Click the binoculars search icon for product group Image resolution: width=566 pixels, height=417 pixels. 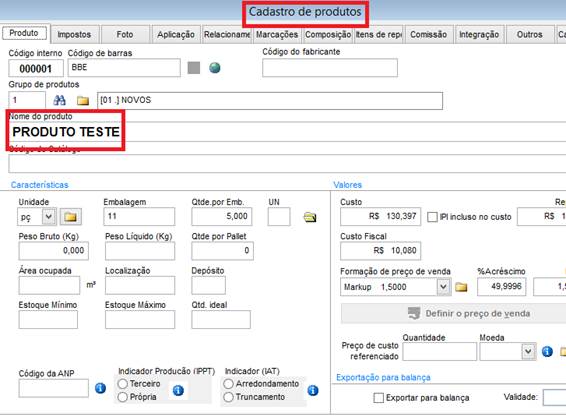pos(59,100)
